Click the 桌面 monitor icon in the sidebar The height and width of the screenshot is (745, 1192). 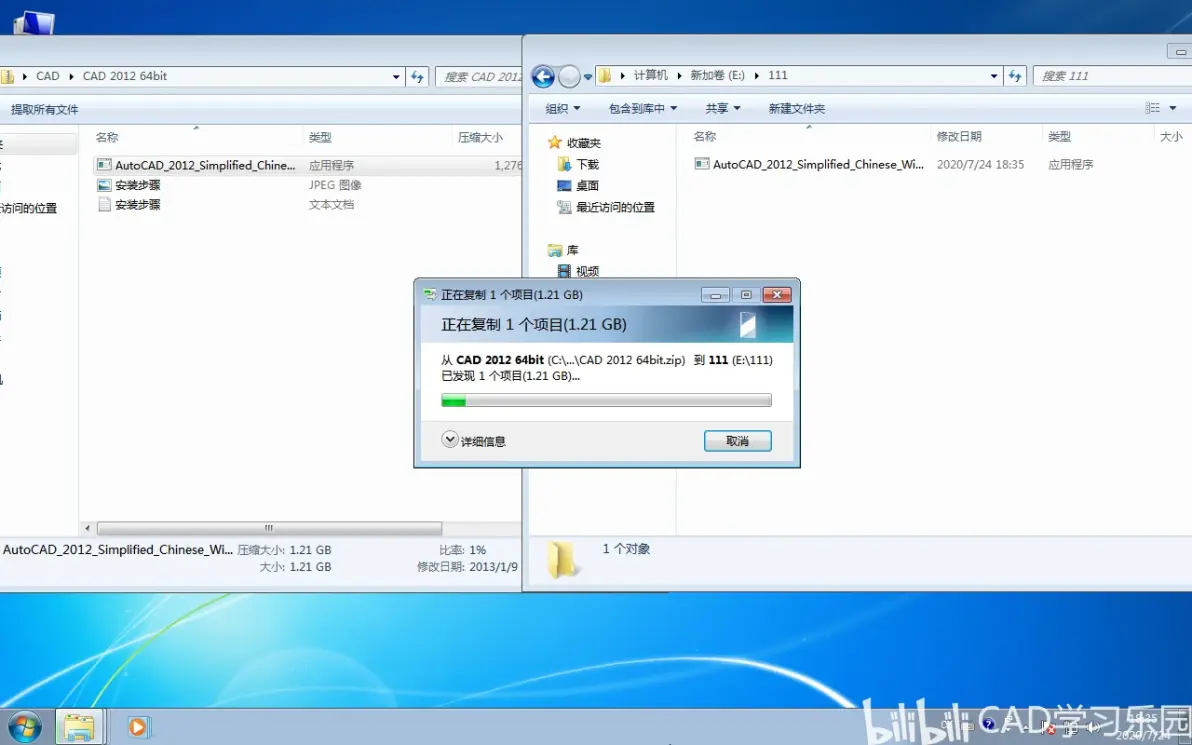(x=564, y=185)
